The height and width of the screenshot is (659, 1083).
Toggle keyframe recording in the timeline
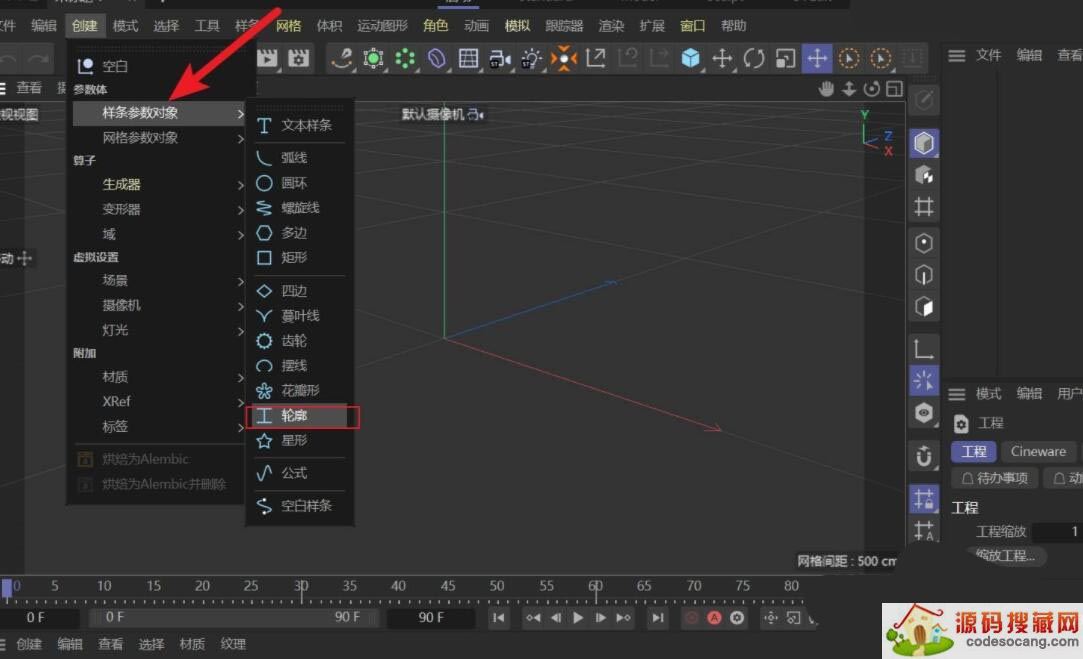tap(690, 619)
